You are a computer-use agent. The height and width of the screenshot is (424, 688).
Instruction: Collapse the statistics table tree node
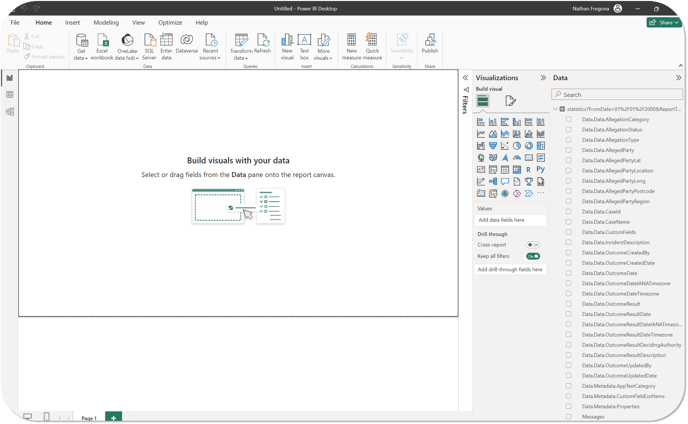pyautogui.click(x=555, y=109)
